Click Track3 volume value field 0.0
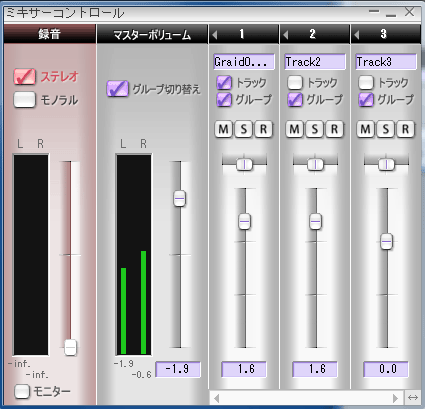Screen dimensions: 425x409 [386, 369]
